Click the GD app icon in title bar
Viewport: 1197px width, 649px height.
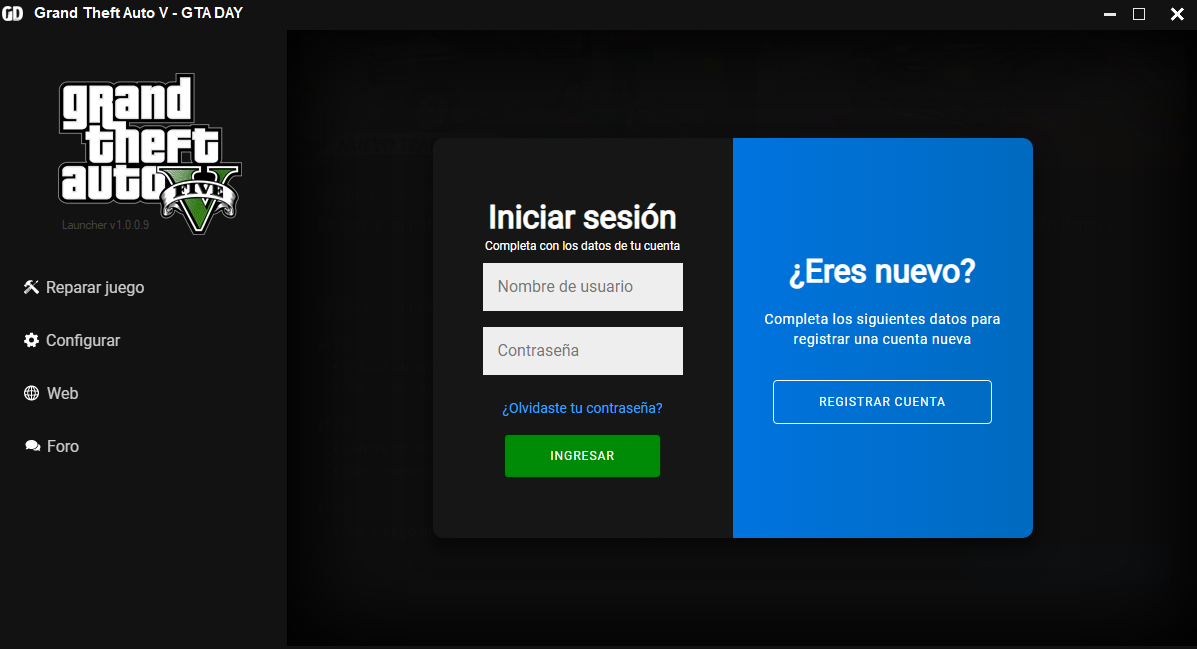pyautogui.click(x=13, y=14)
